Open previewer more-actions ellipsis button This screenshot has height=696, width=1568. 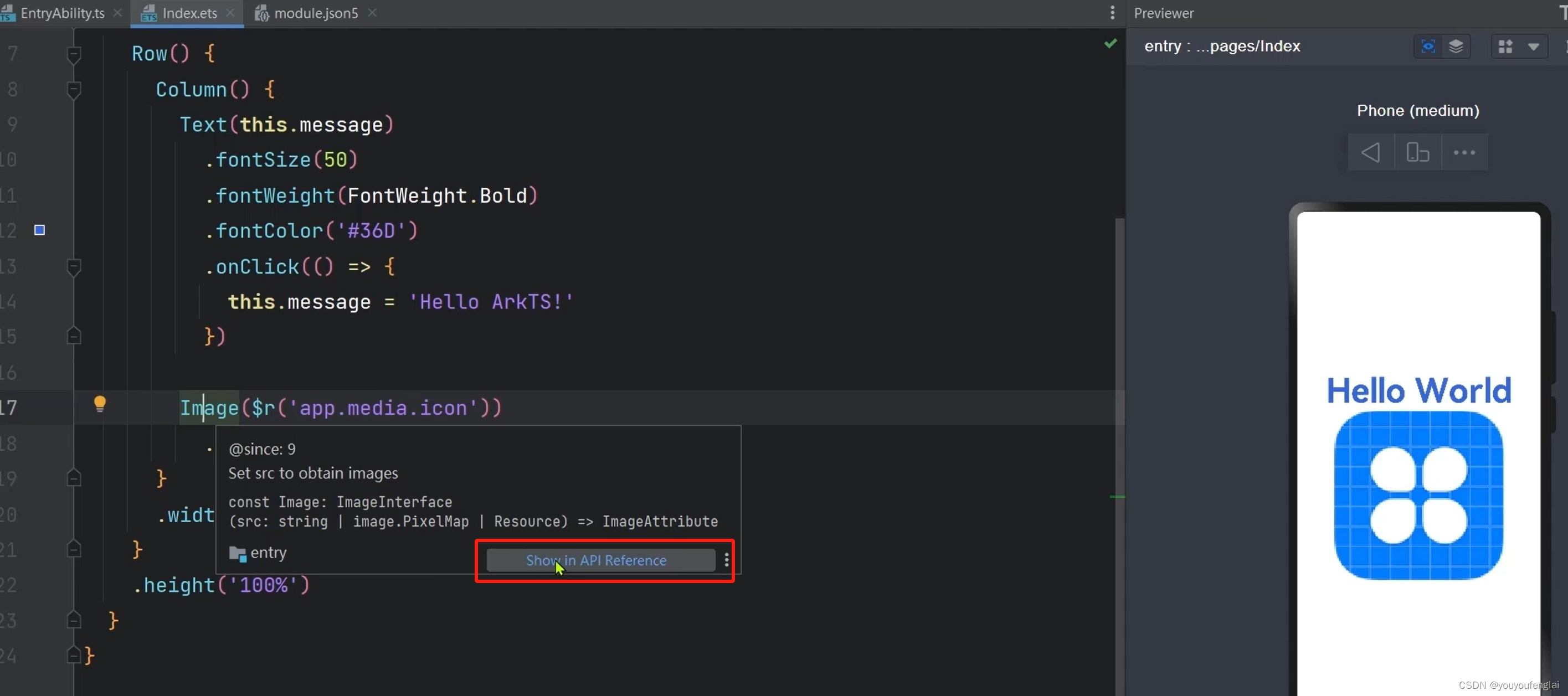[x=1464, y=152]
